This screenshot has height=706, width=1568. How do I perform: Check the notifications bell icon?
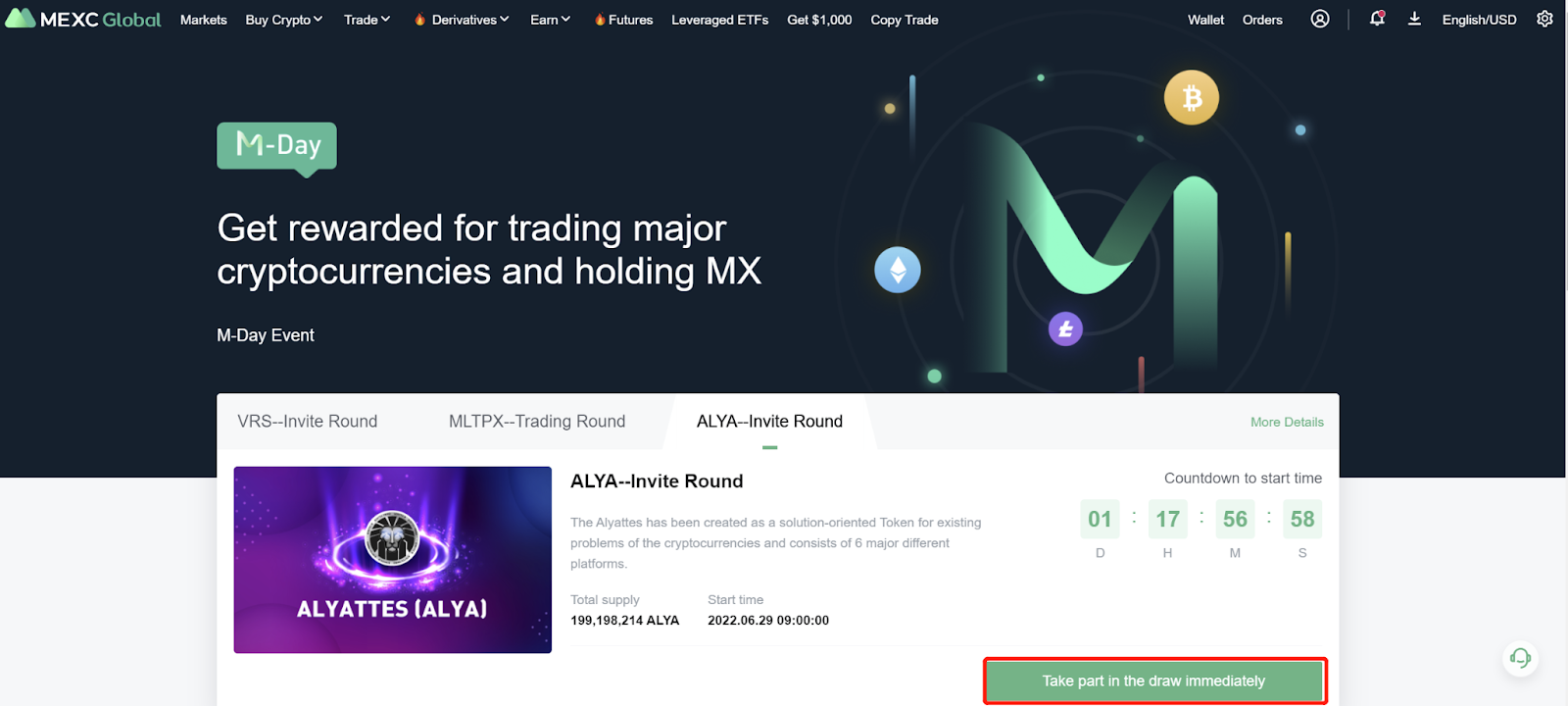pos(1377,19)
